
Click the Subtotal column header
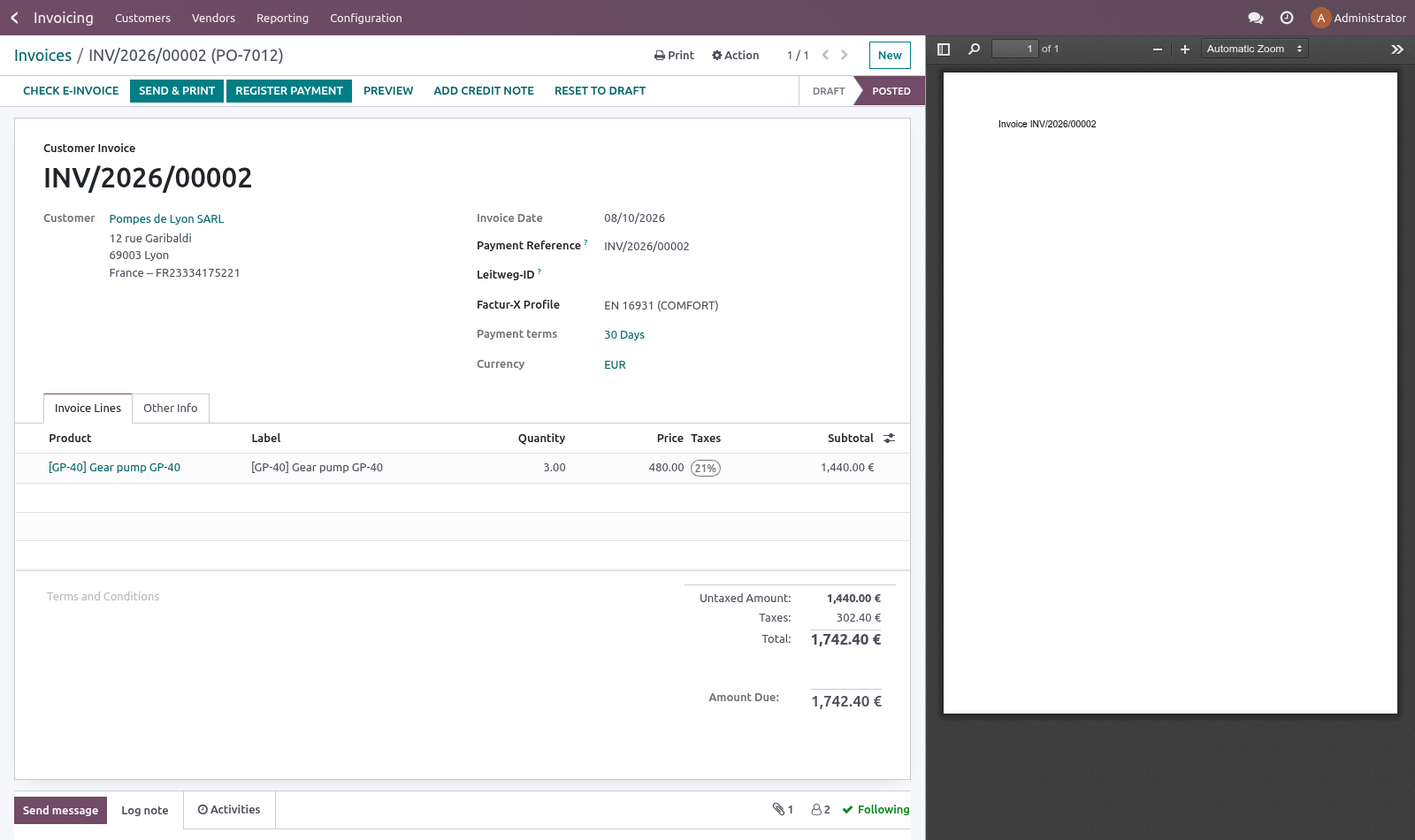(851, 439)
